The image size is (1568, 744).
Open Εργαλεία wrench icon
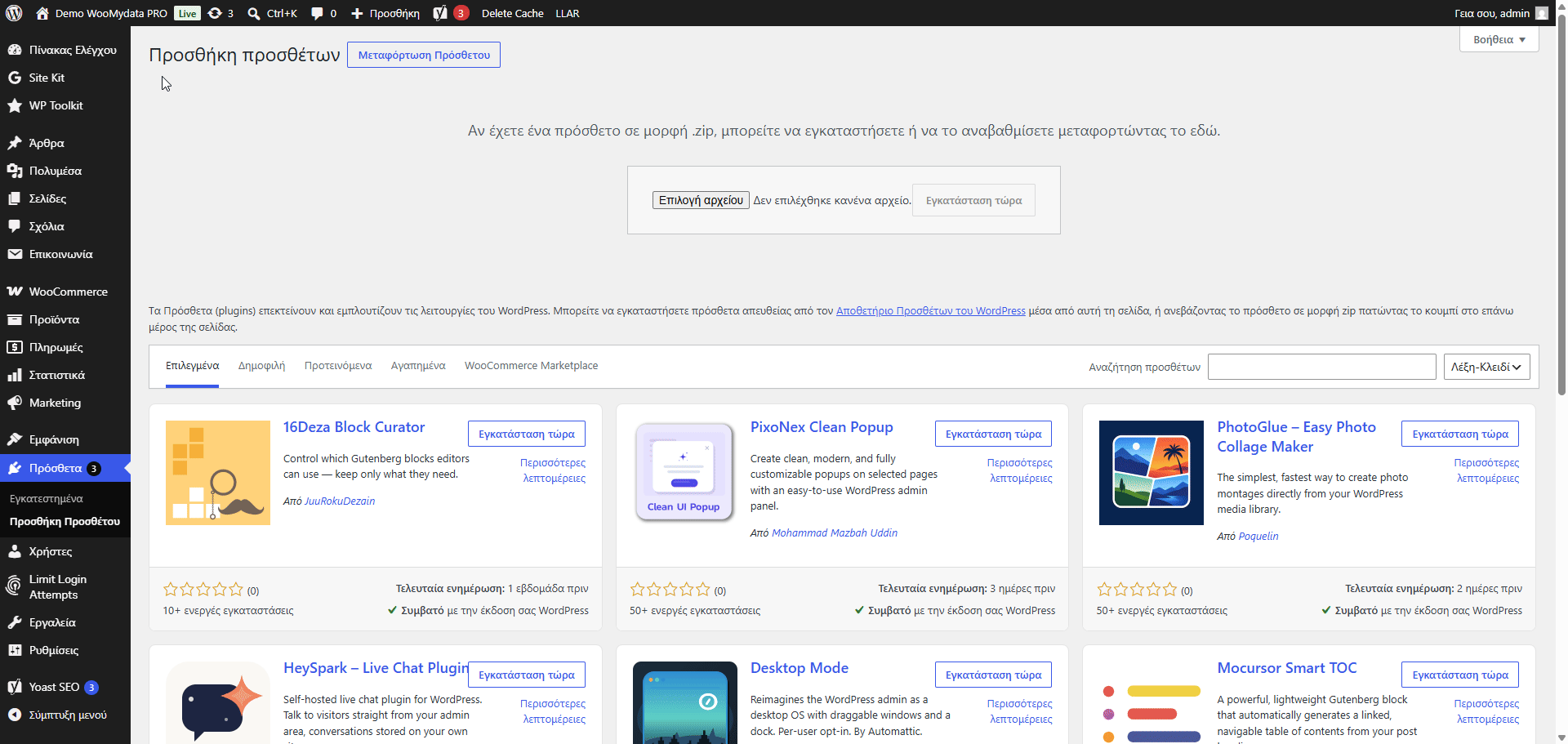pos(14,622)
